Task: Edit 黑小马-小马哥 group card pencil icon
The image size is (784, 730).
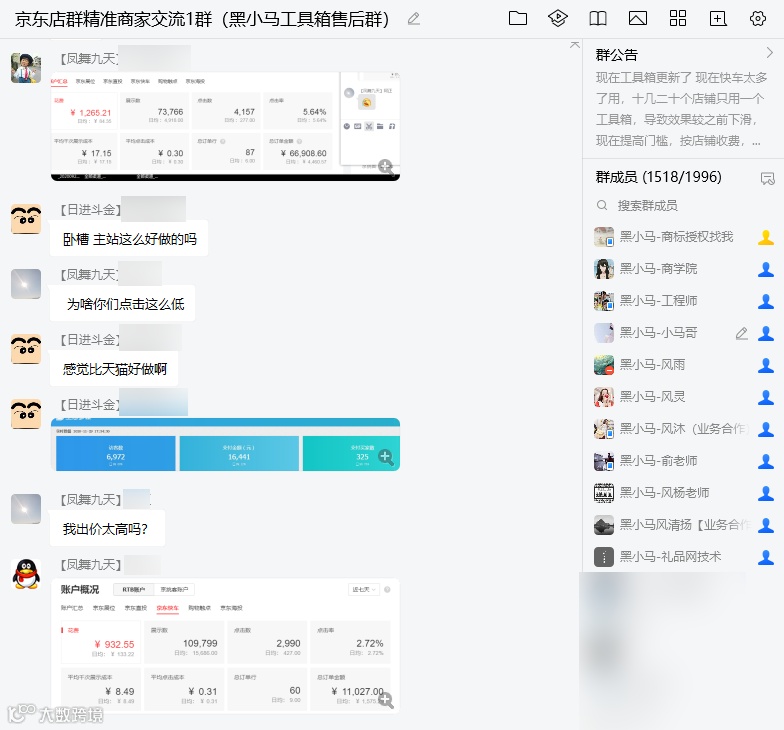Action: [742, 333]
